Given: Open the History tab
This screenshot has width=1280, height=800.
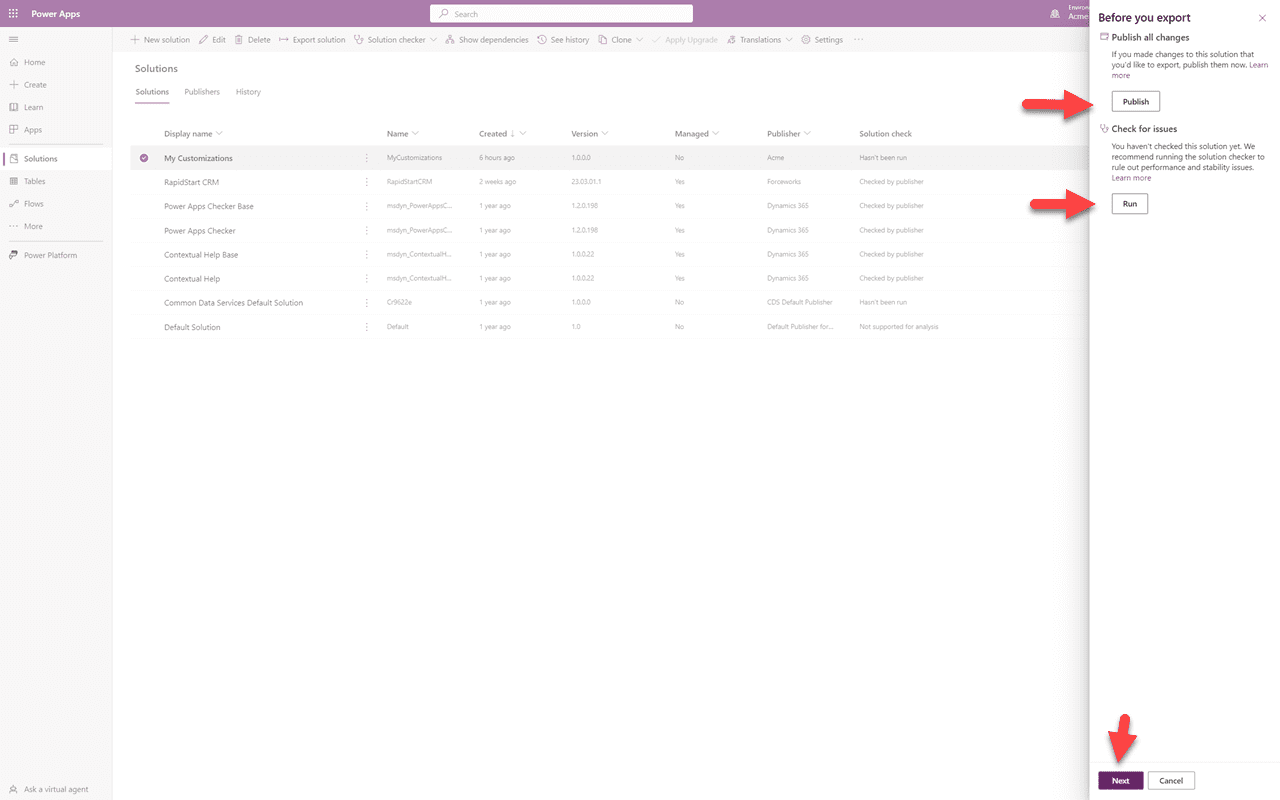Looking at the screenshot, I should pyautogui.click(x=248, y=91).
